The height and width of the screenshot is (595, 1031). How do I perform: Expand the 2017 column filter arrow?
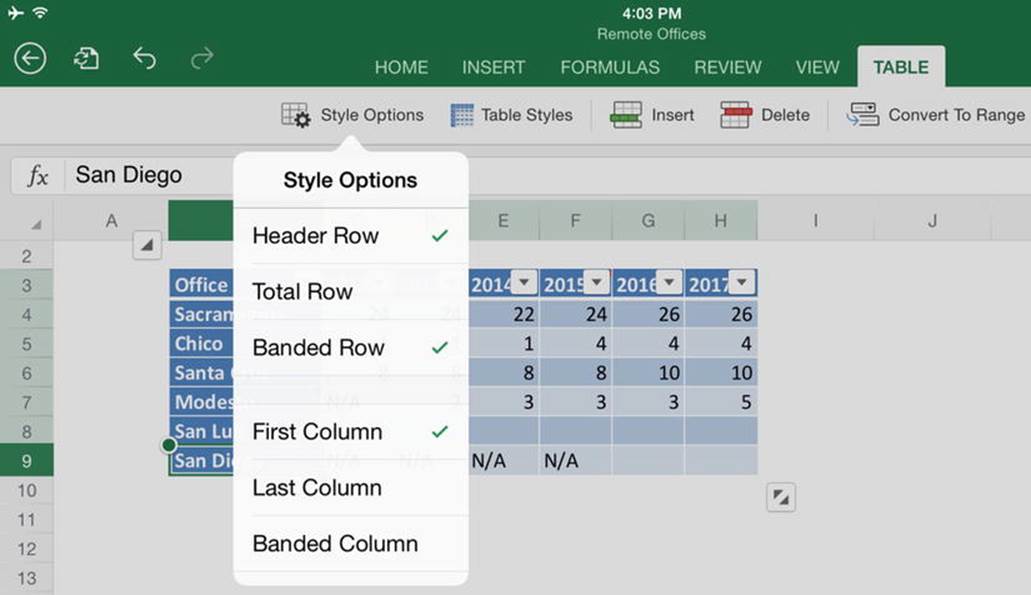742,283
